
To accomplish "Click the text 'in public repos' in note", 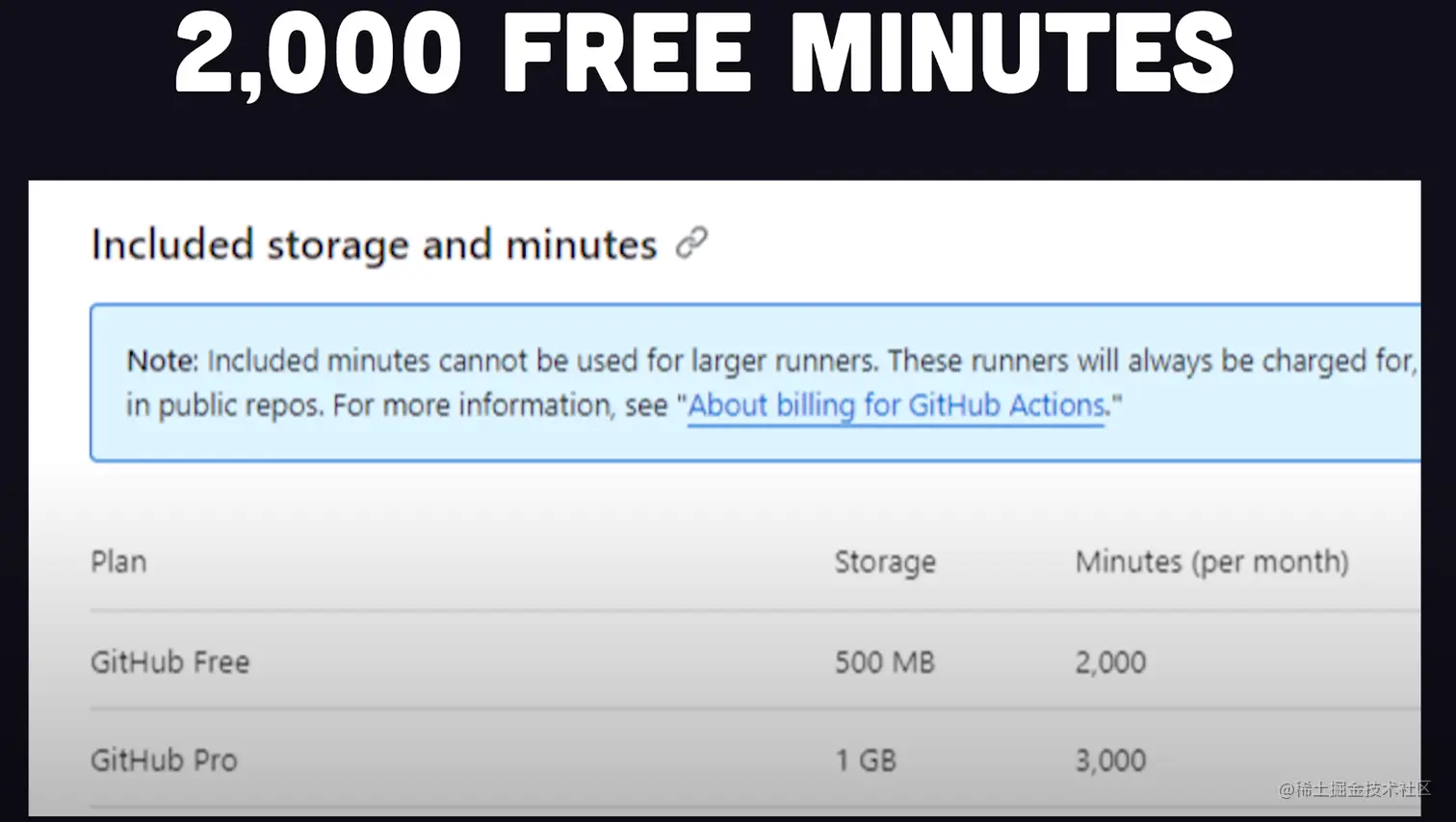I will (x=223, y=405).
